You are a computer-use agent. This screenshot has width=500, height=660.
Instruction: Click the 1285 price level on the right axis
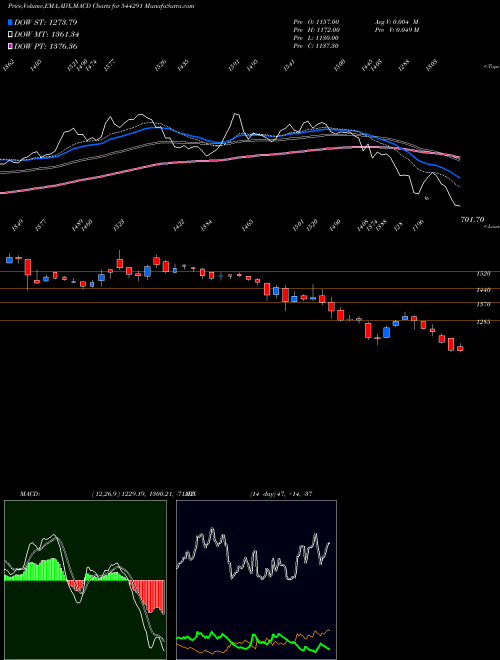(x=484, y=322)
